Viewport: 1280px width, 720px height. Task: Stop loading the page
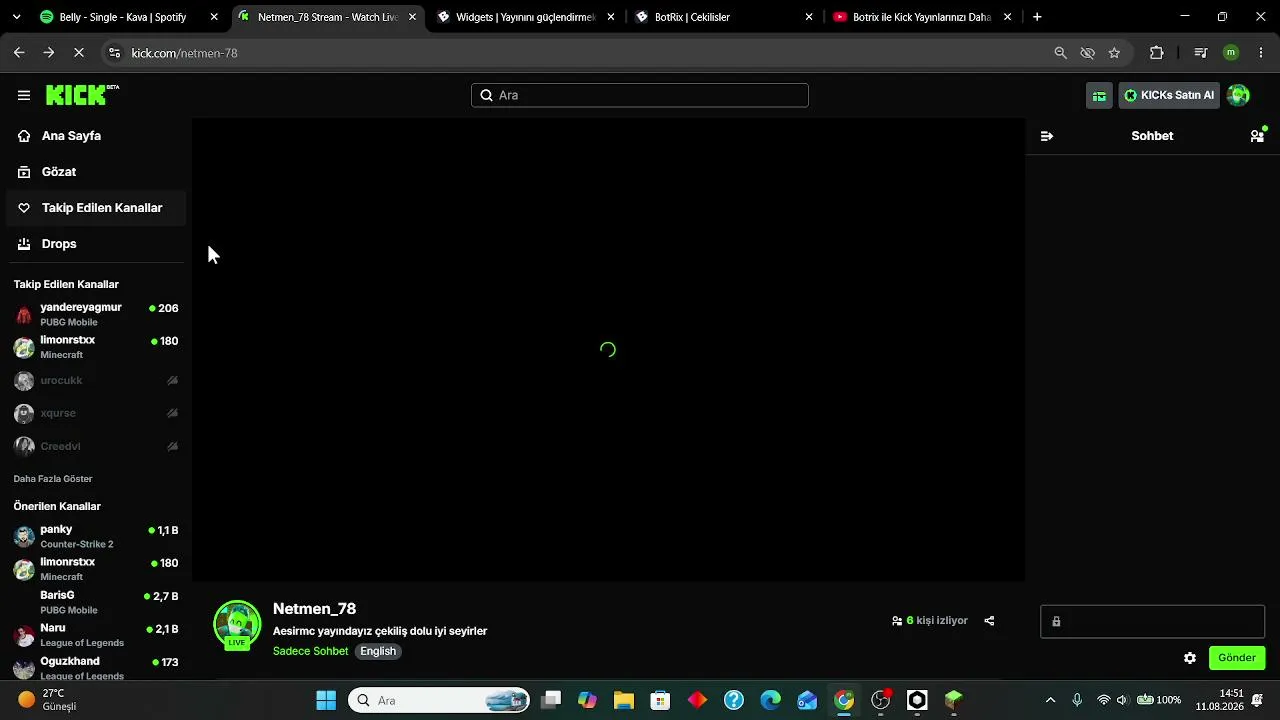point(79,53)
